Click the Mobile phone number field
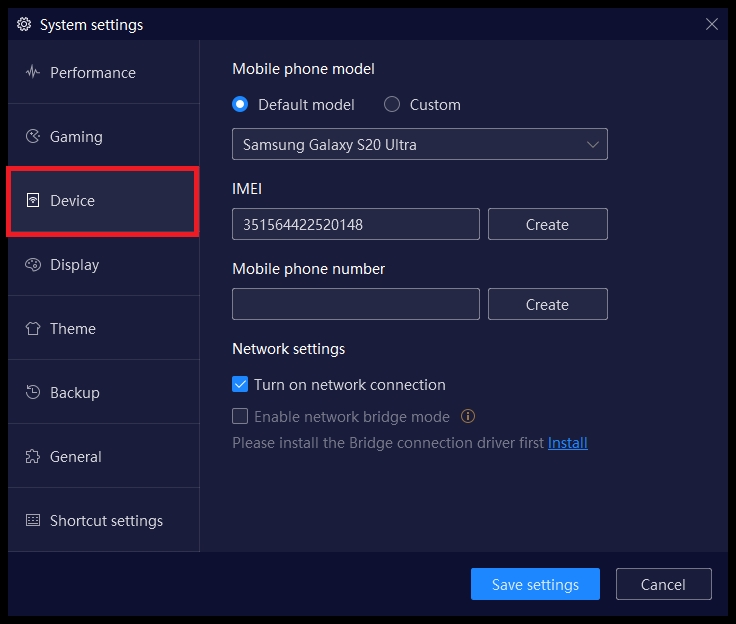The width and height of the screenshot is (736, 624). click(x=355, y=305)
